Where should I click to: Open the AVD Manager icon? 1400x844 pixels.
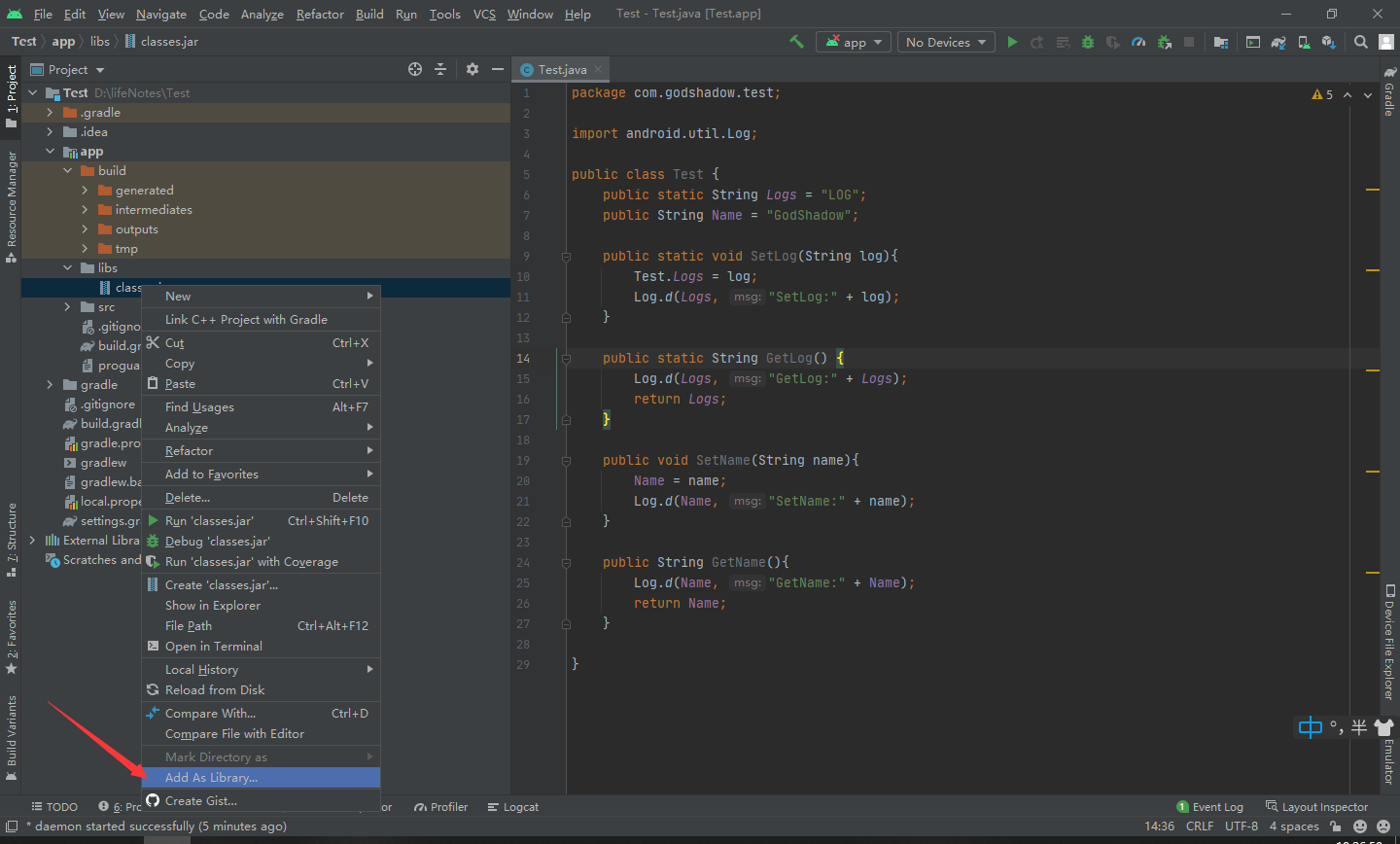(1304, 42)
